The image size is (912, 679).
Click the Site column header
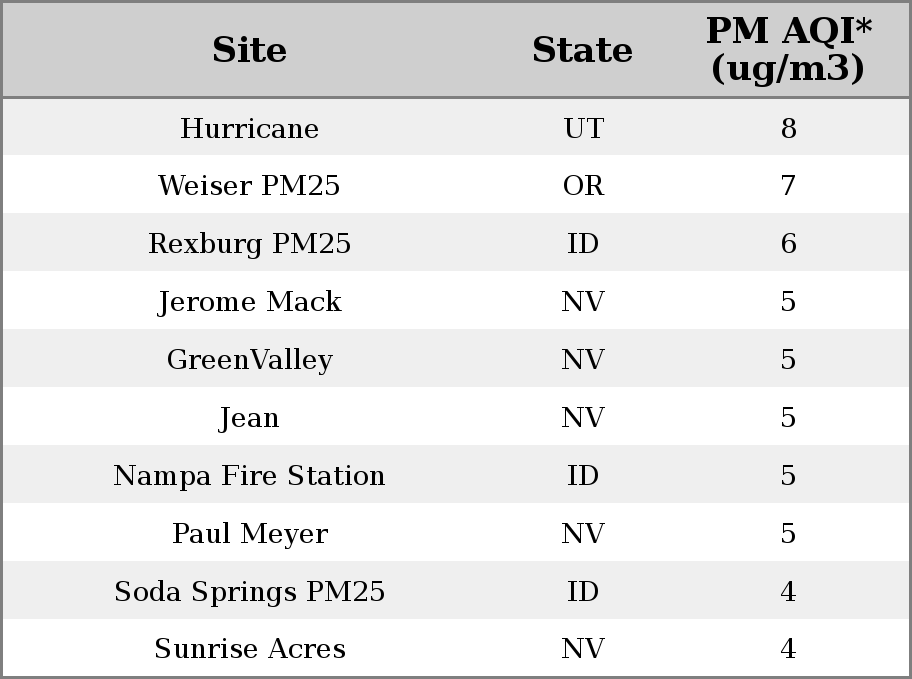tap(249, 50)
